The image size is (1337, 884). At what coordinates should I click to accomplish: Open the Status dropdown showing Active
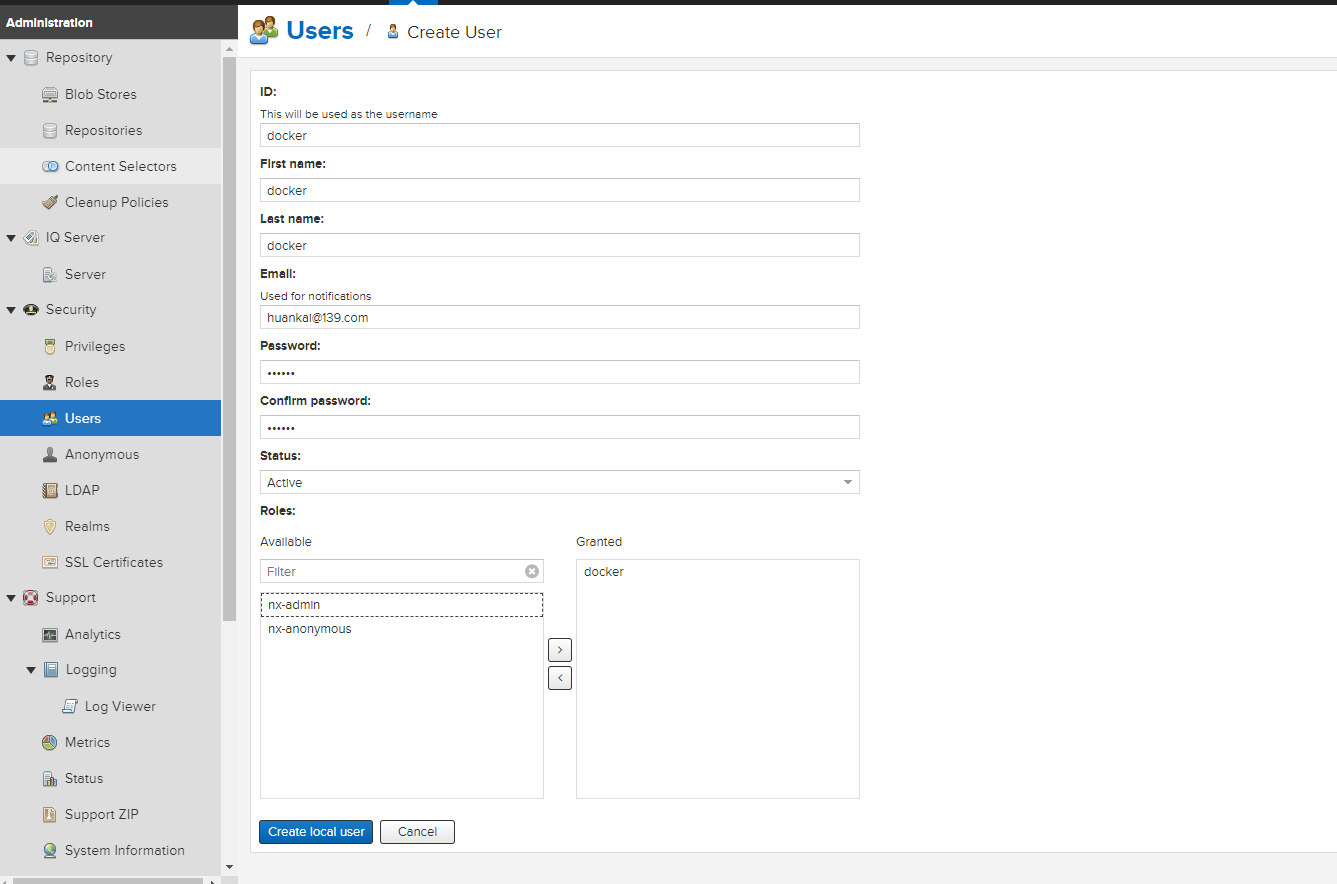click(560, 482)
